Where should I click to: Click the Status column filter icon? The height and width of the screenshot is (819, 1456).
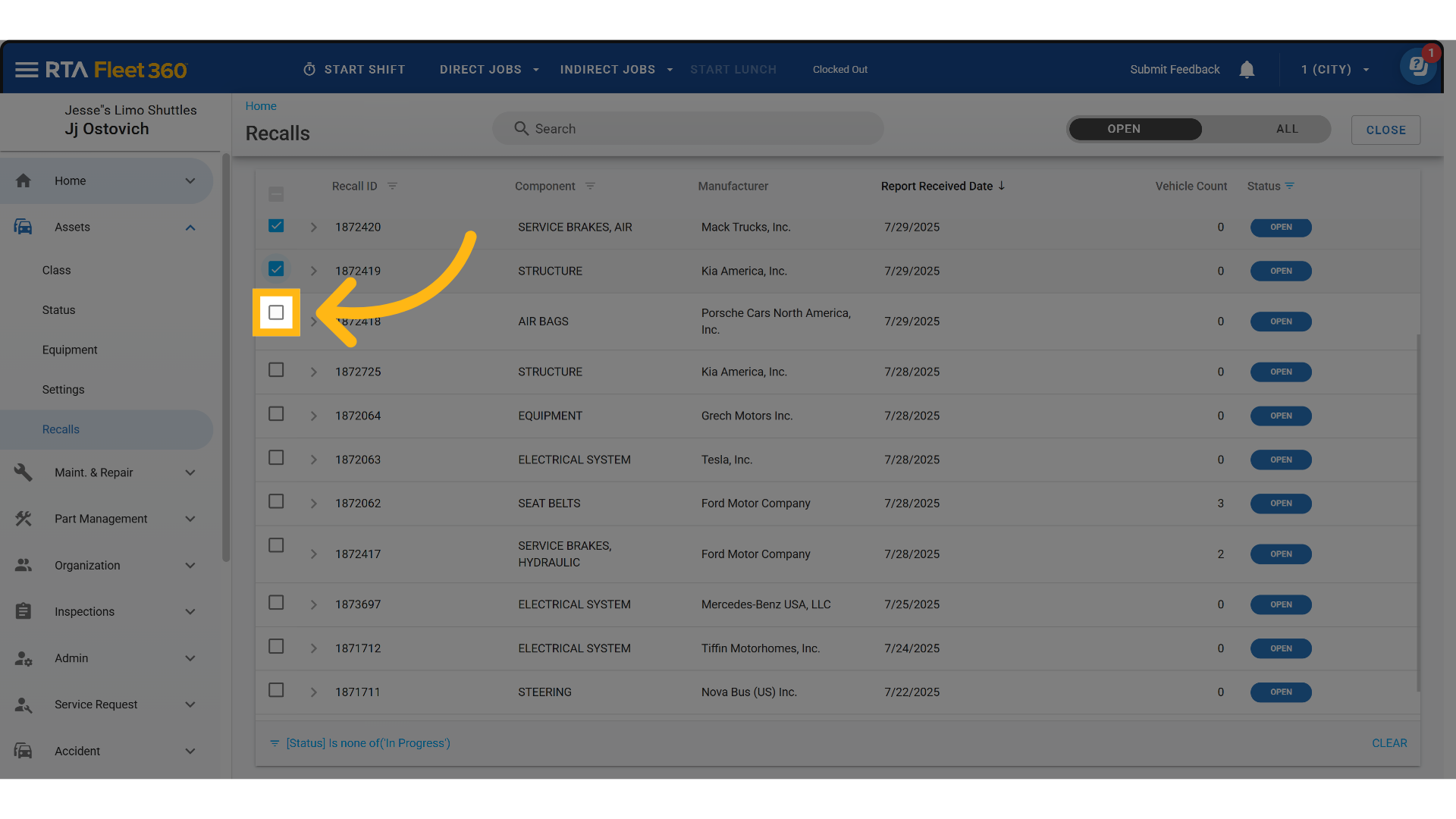[1290, 187]
